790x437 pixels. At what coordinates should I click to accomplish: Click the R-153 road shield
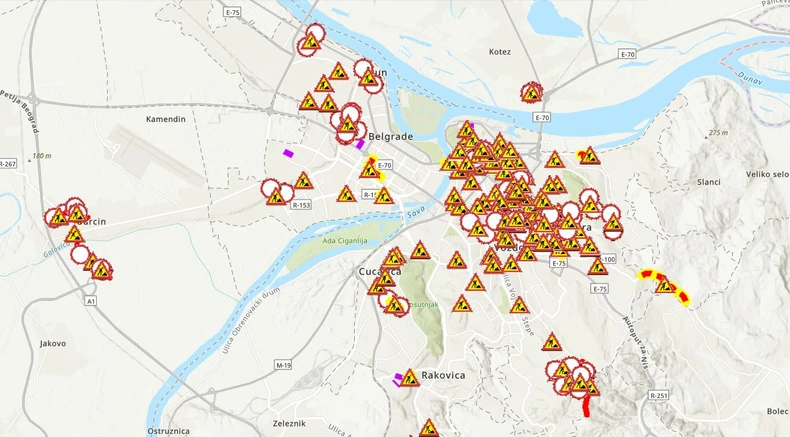point(301,205)
